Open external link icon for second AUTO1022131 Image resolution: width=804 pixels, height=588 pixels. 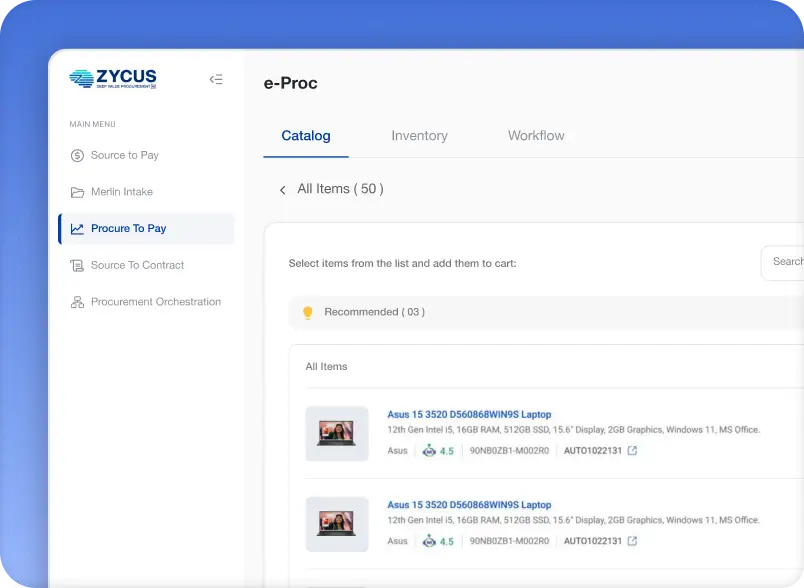(x=632, y=541)
